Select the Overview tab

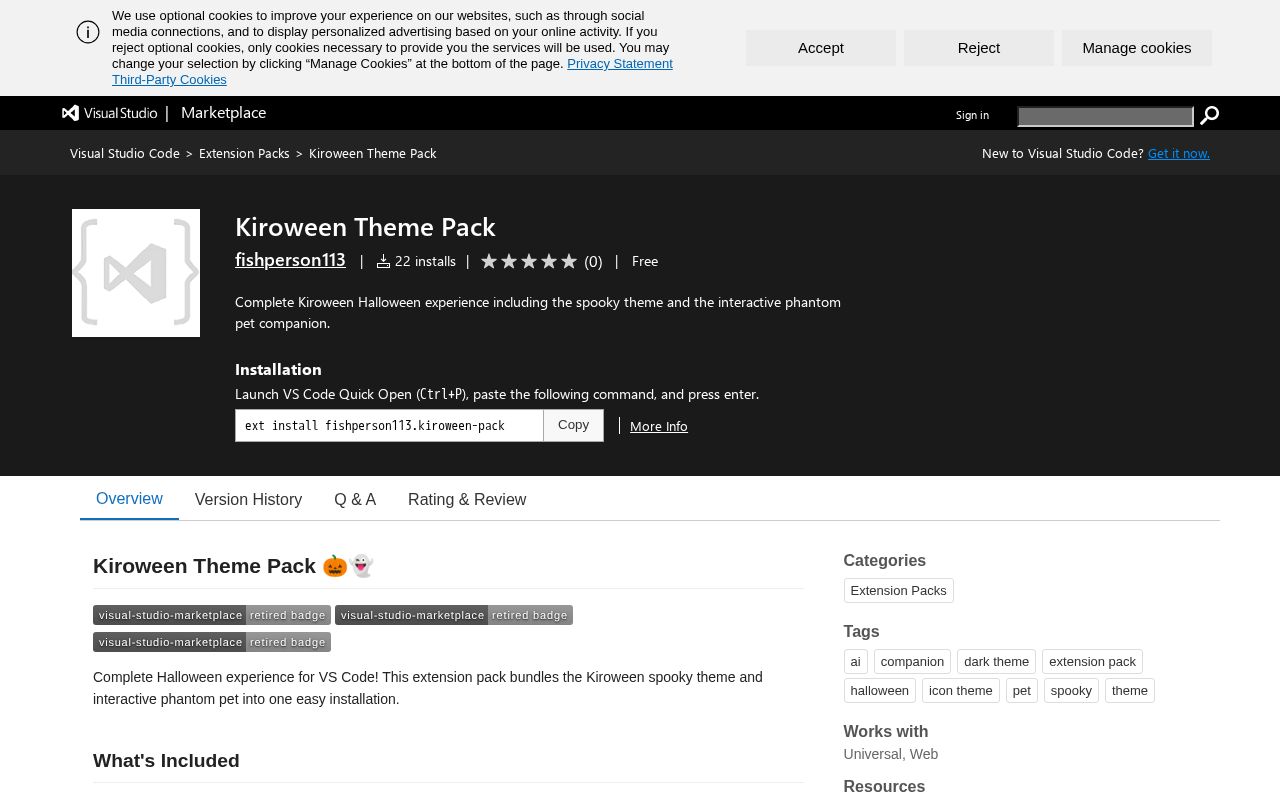click(129, 499)
